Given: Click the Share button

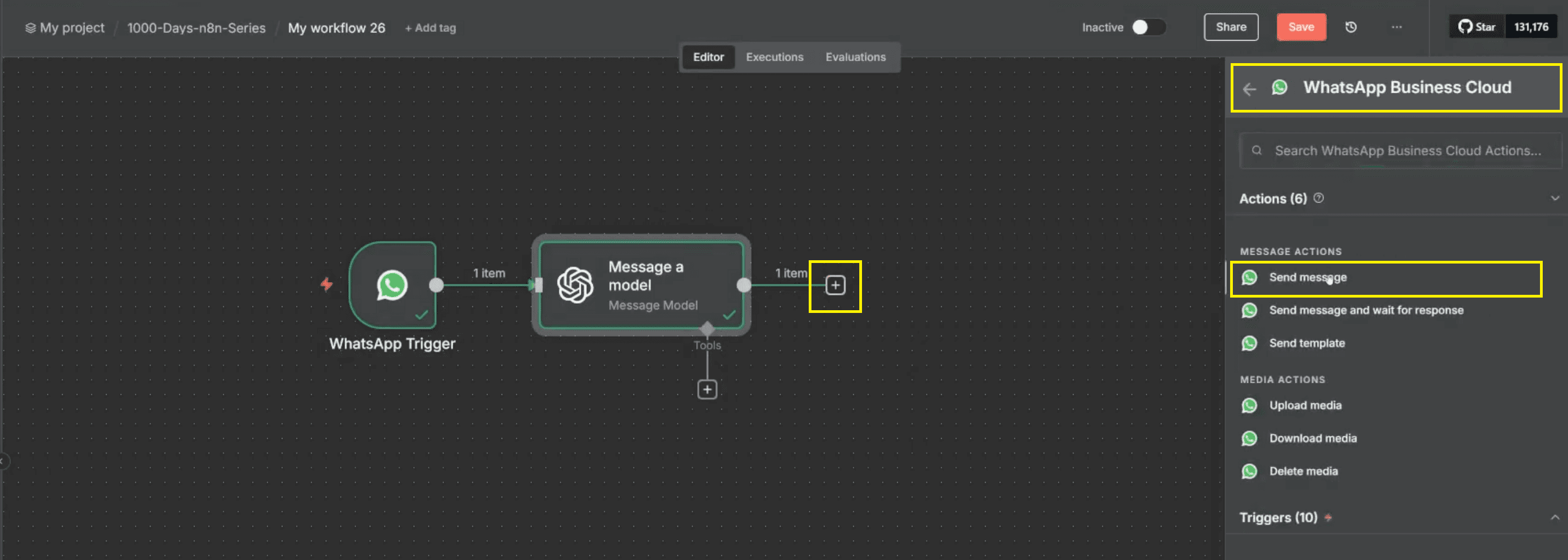Looking at the screenshot, I should 1231,27.
